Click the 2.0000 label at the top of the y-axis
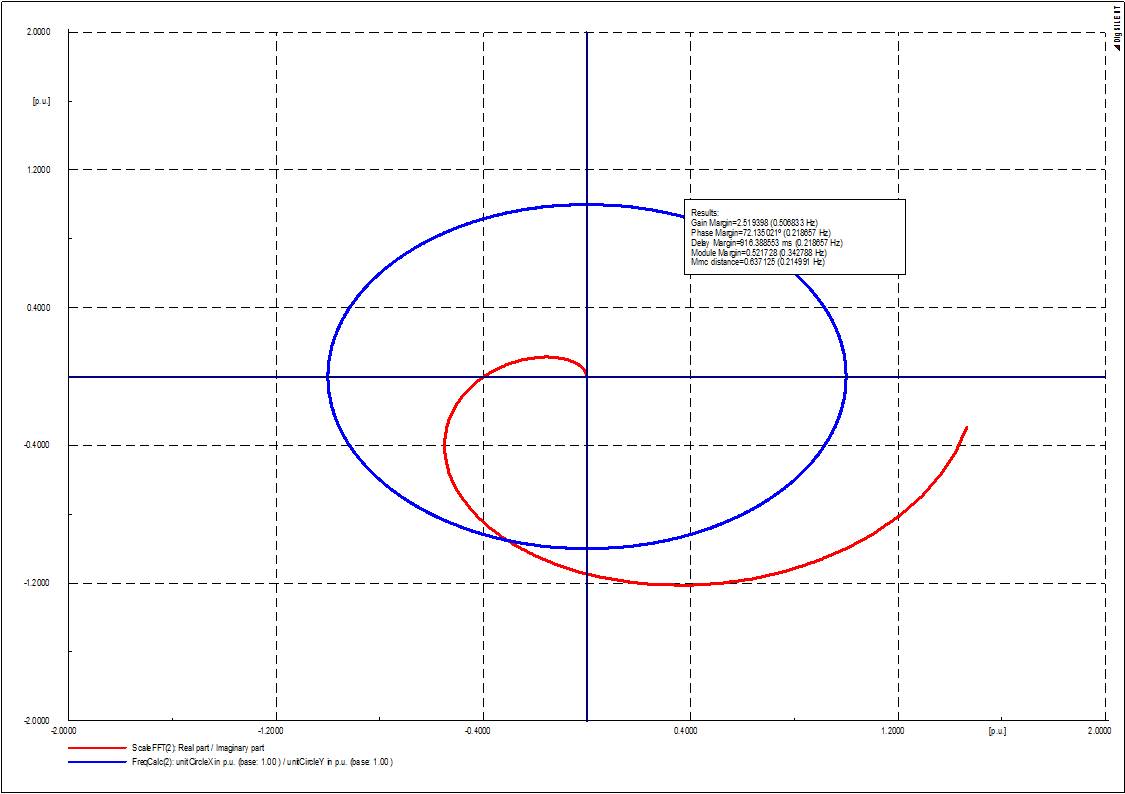Image resolution: width=1125 pixels, height=794 pixels. point(38,32)
